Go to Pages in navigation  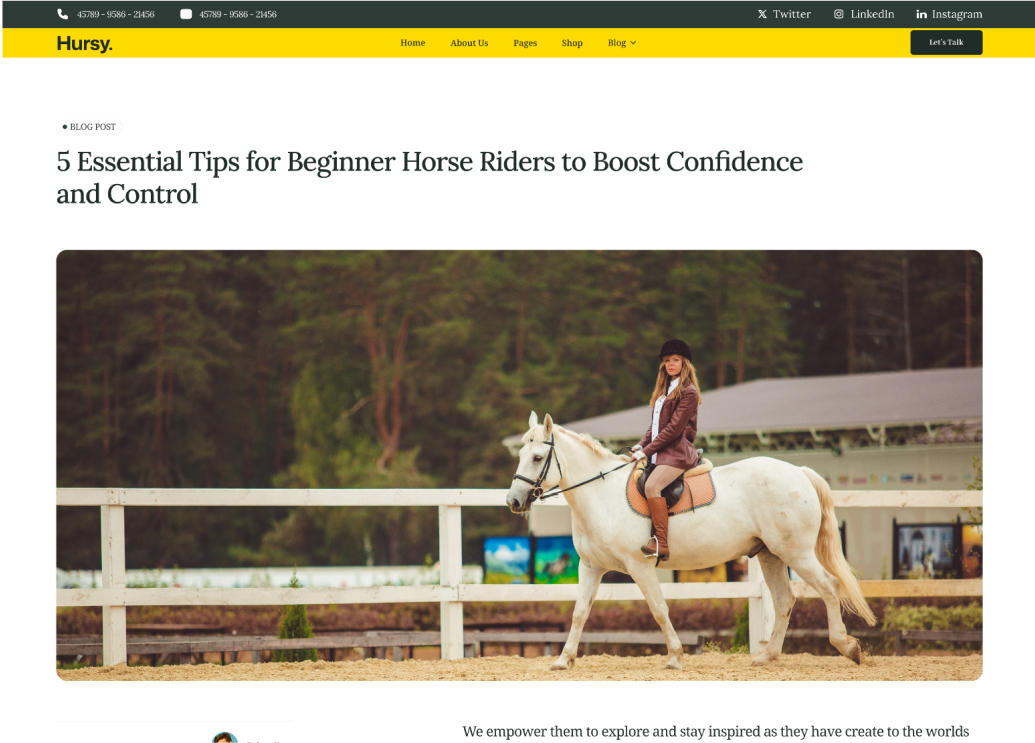click(x=525, y=43)
